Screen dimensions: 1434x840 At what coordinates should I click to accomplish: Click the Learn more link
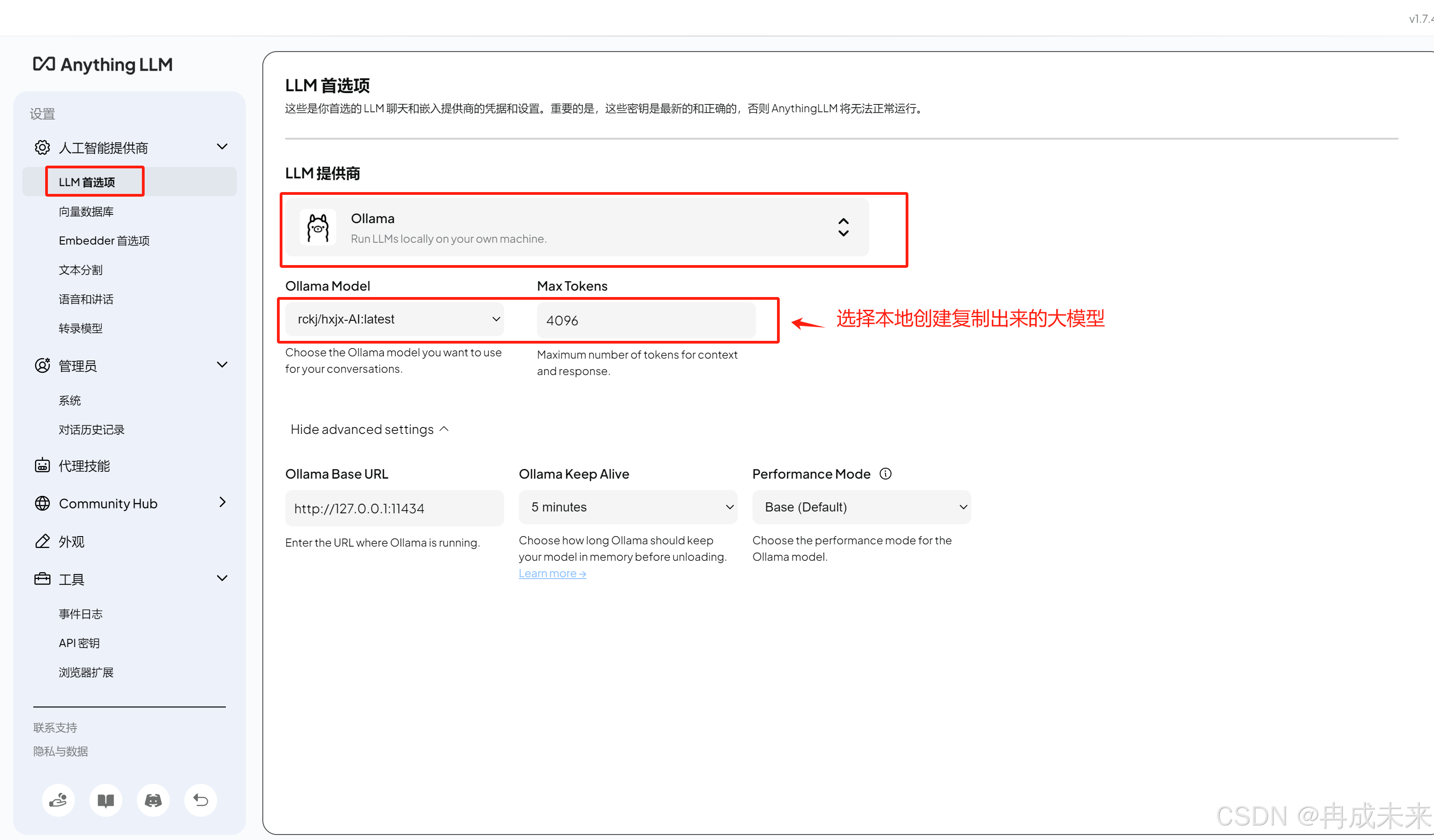(552, 574)
